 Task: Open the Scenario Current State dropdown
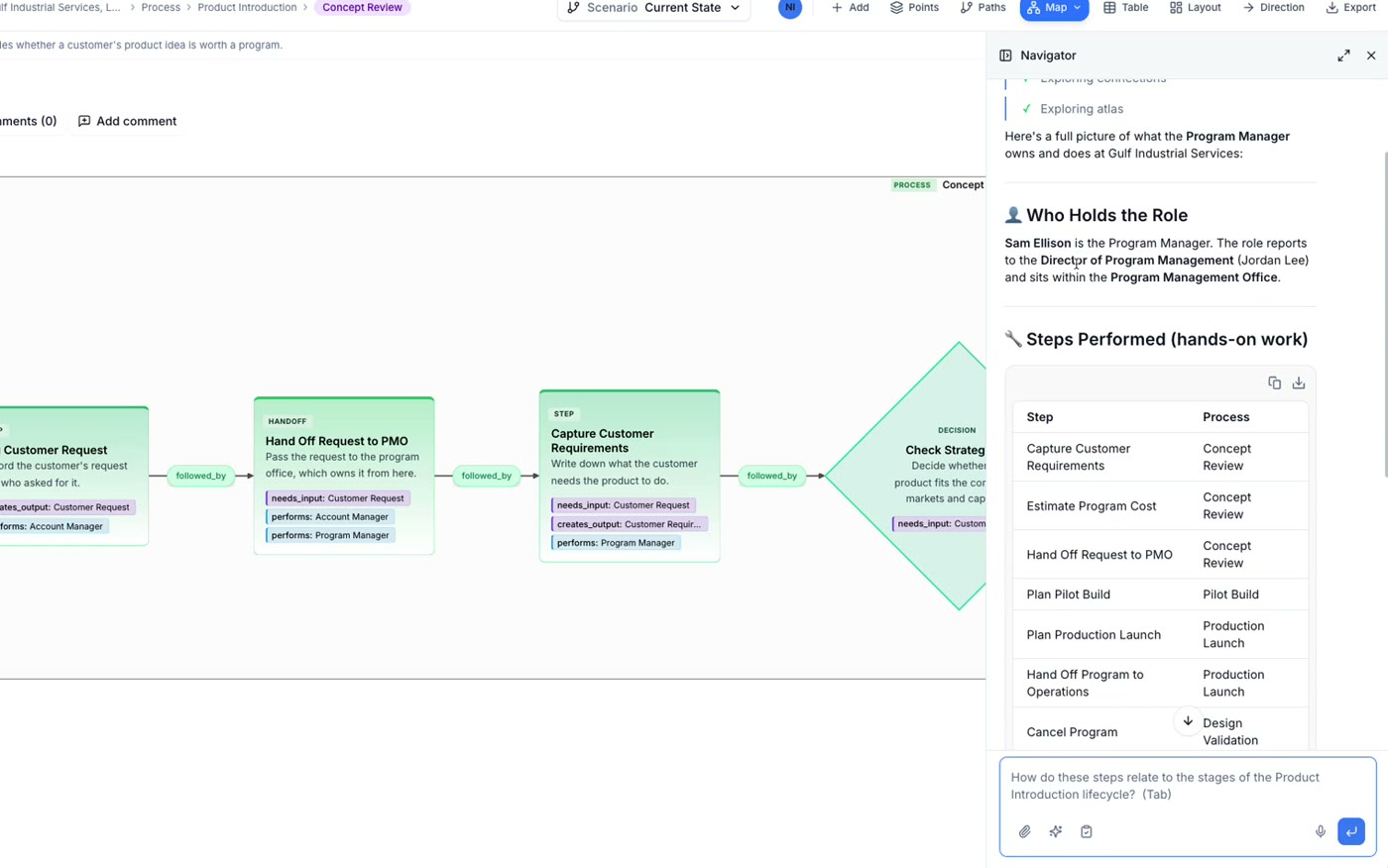653,8
